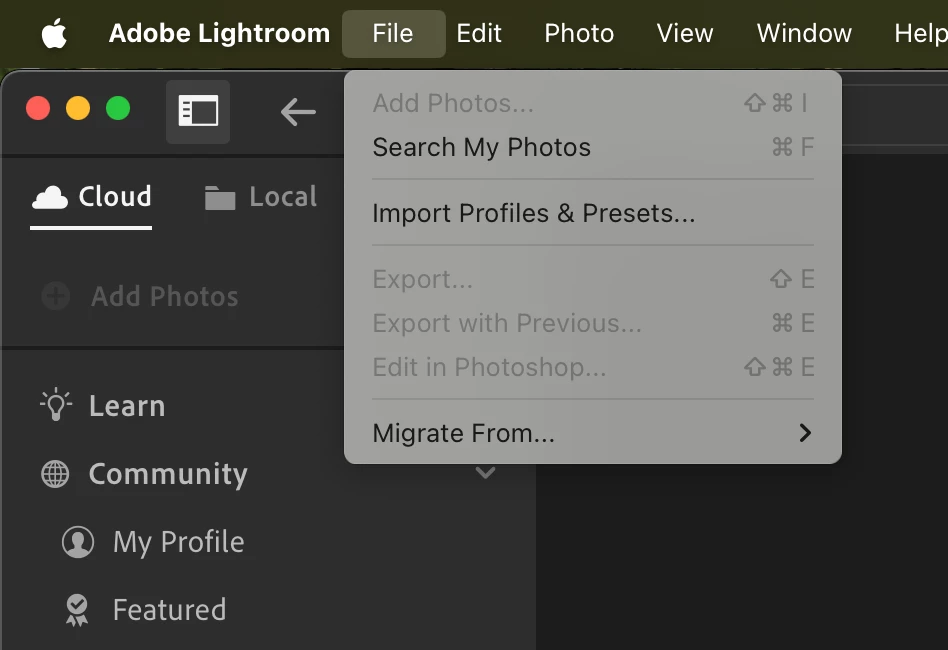Open the Migrate From... submenu
Screen dimensions: 948x650
[x=592, y=434]
